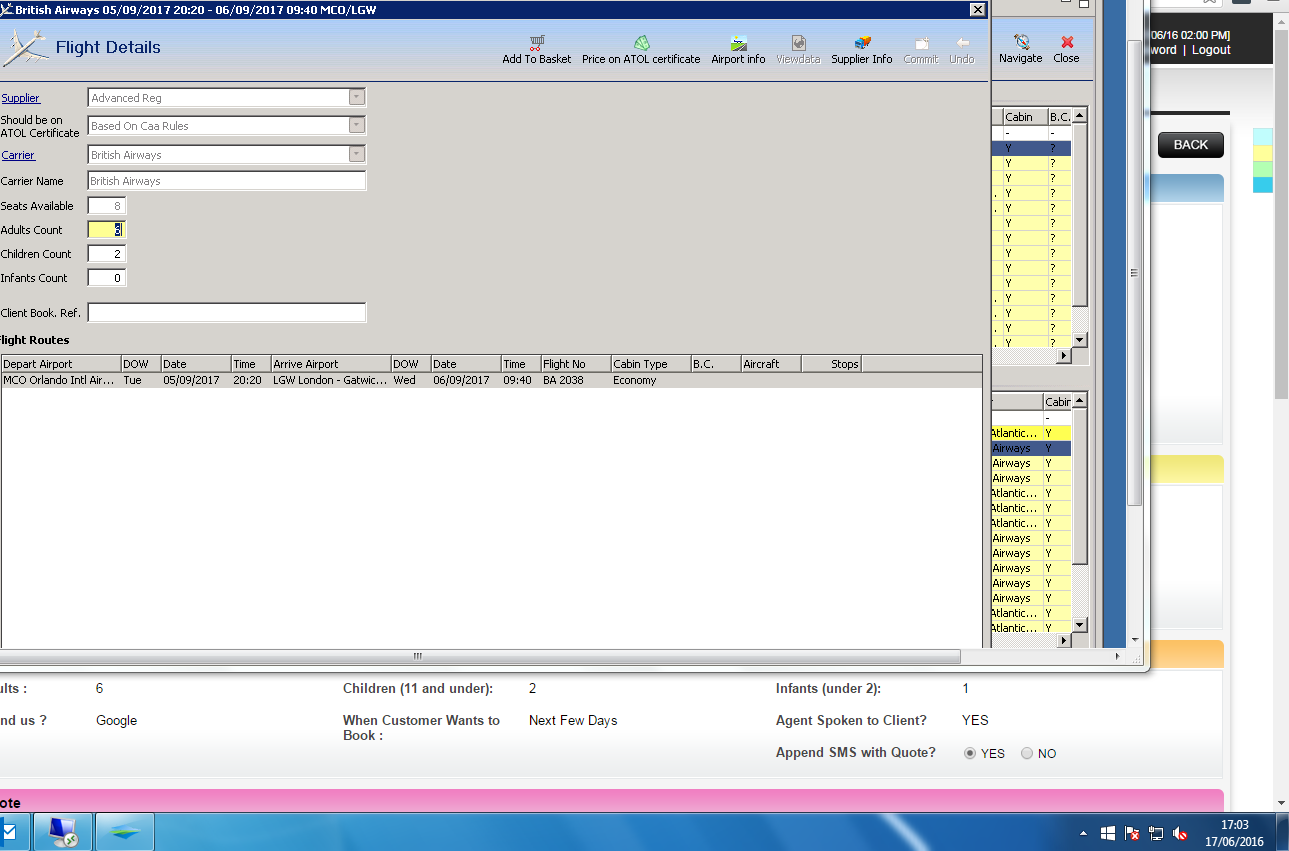Close the Flight Details dialog title bar X
This screenshot has width=1289, height=851.
977,9
